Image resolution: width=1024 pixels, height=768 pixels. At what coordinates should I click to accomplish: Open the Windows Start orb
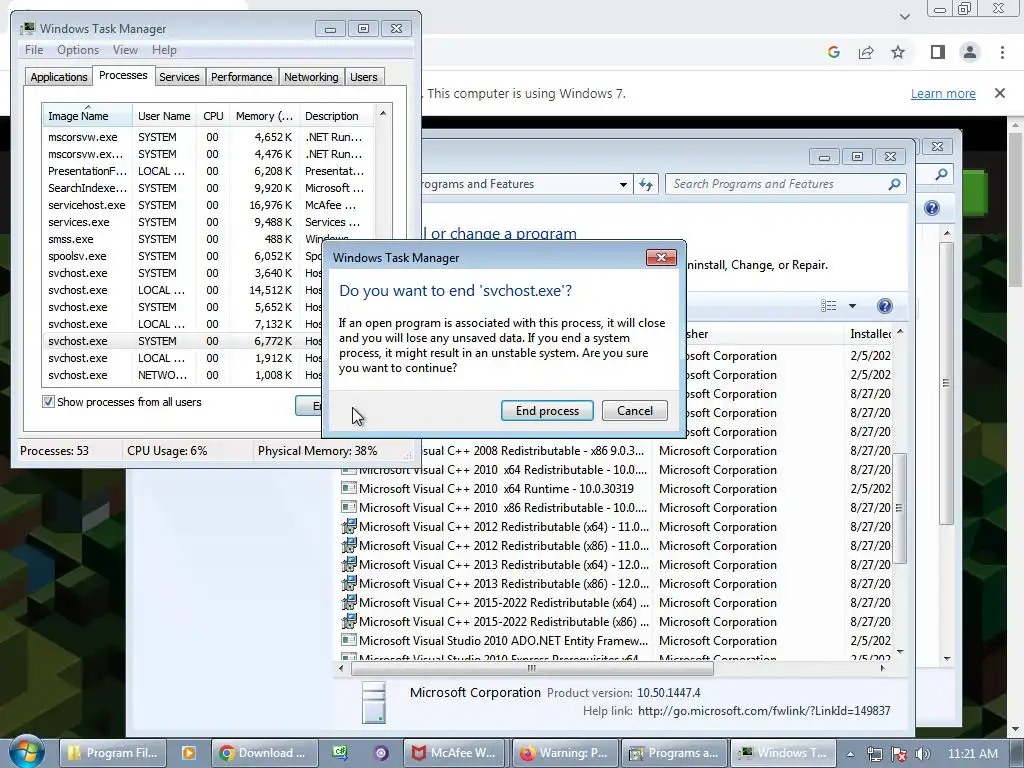[26, 751]
